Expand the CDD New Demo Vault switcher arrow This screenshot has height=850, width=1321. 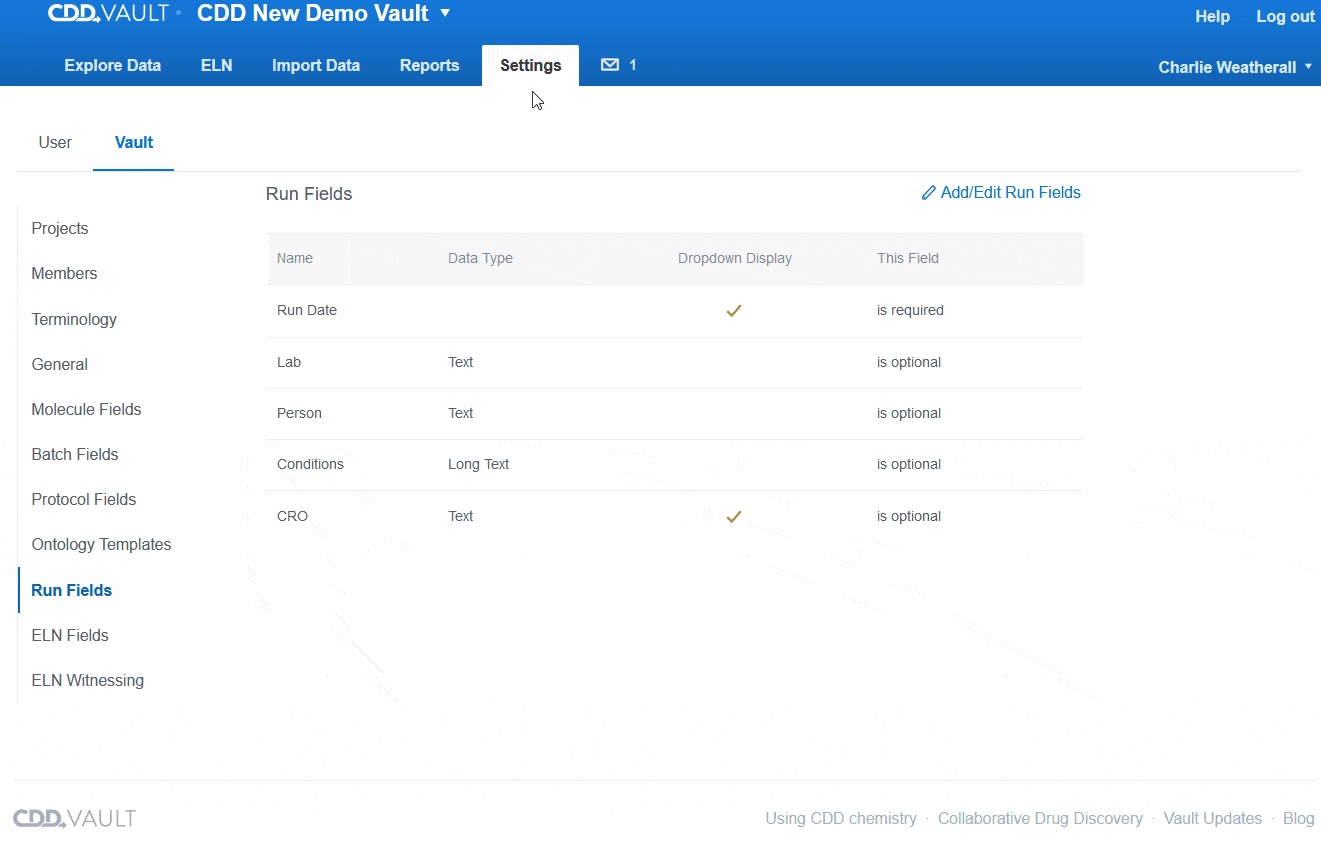pos(445,14)
